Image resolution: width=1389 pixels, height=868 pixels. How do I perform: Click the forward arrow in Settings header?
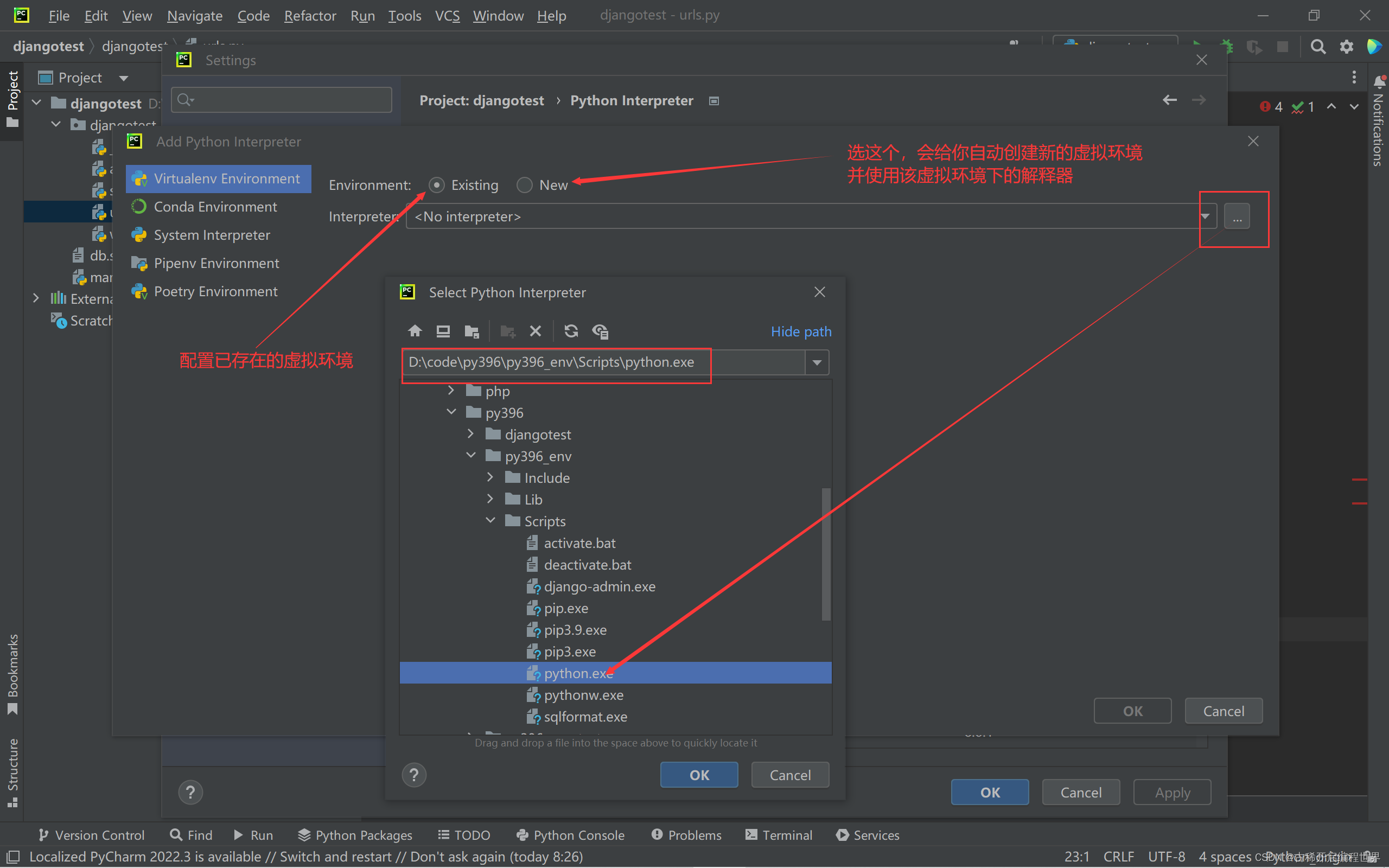(1199, 100)
